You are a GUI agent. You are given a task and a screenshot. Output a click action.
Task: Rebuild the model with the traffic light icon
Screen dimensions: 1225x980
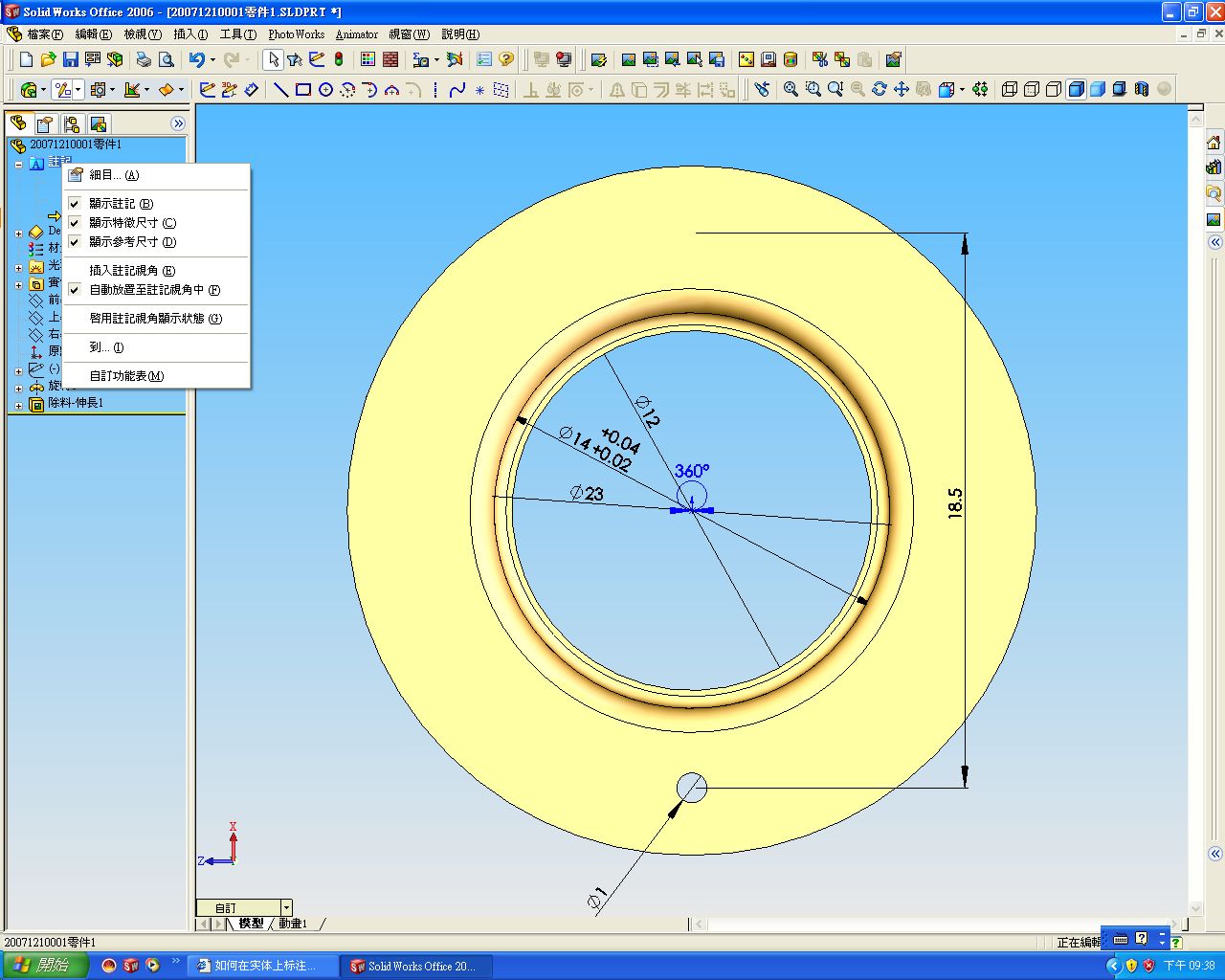339,59
